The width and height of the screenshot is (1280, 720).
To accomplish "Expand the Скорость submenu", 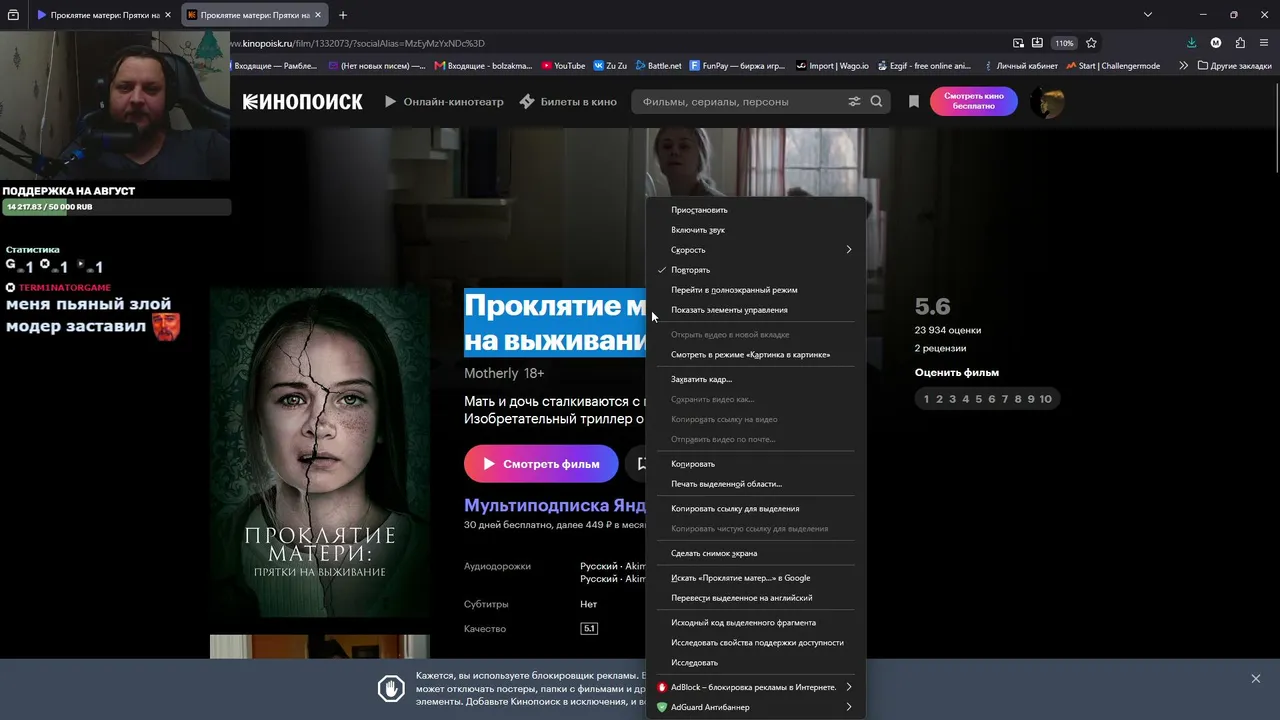I will click(x=755, y=250).
